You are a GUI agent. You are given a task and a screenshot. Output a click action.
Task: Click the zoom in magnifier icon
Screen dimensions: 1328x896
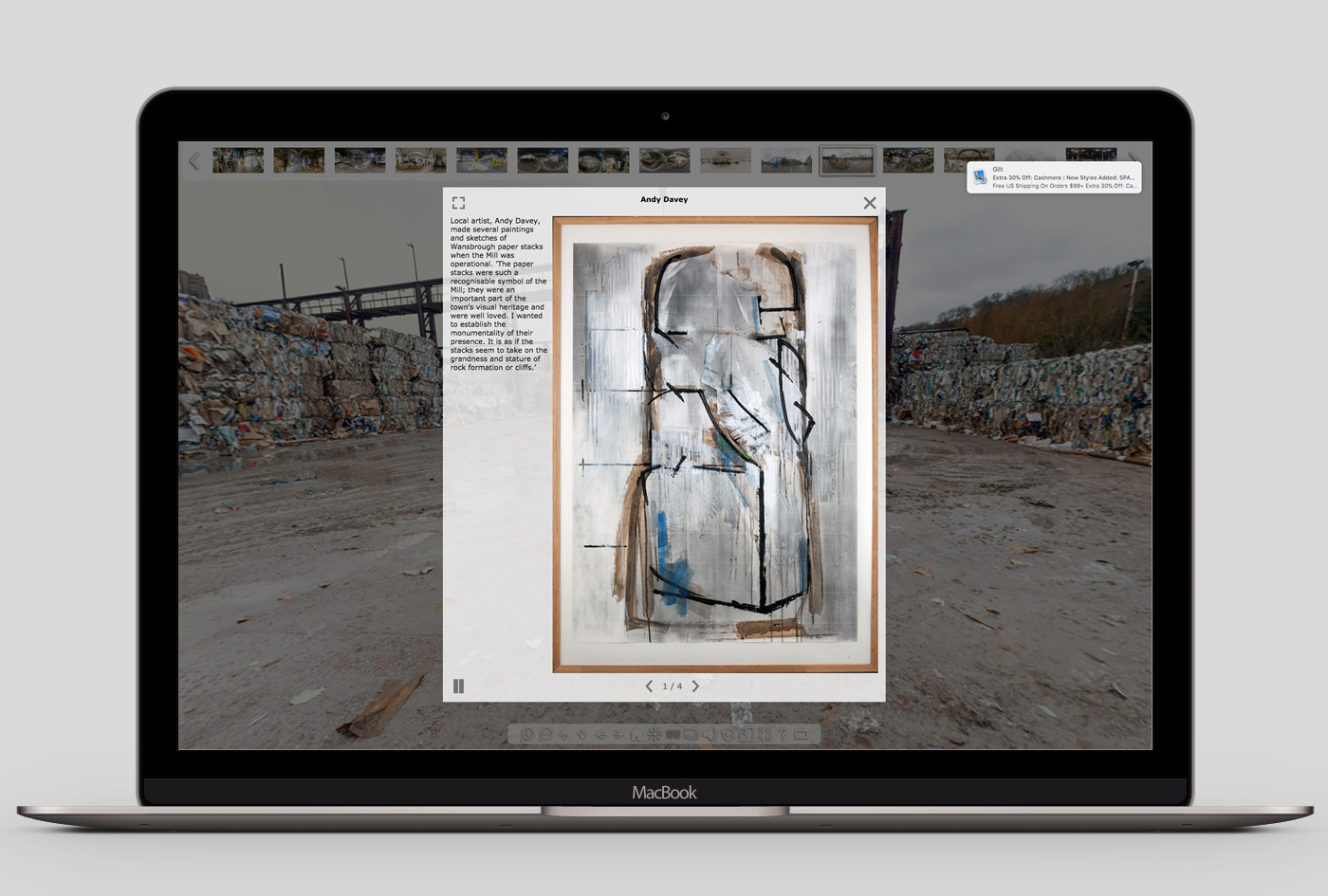[527, 735]
